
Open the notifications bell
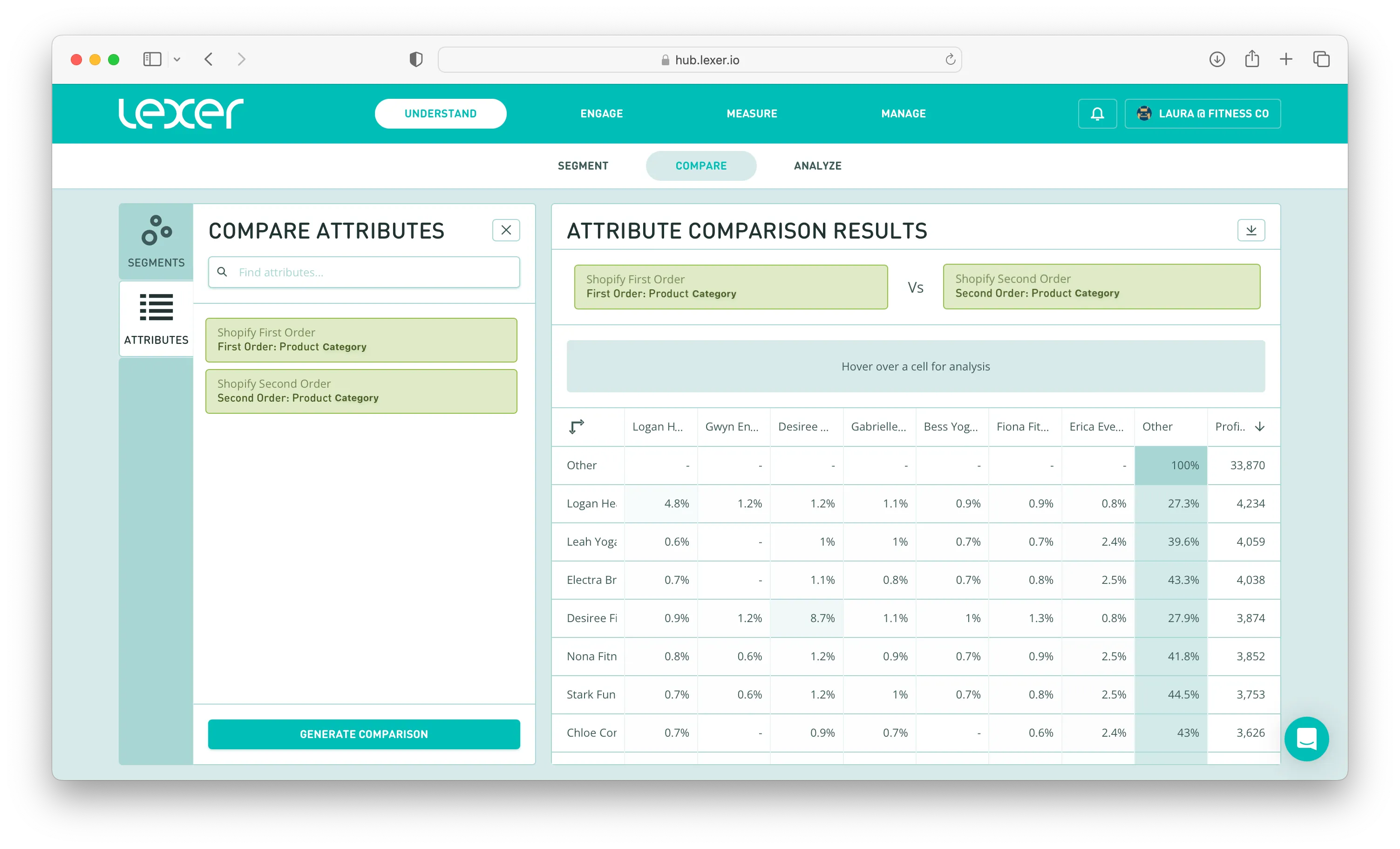pos(1097,114)
